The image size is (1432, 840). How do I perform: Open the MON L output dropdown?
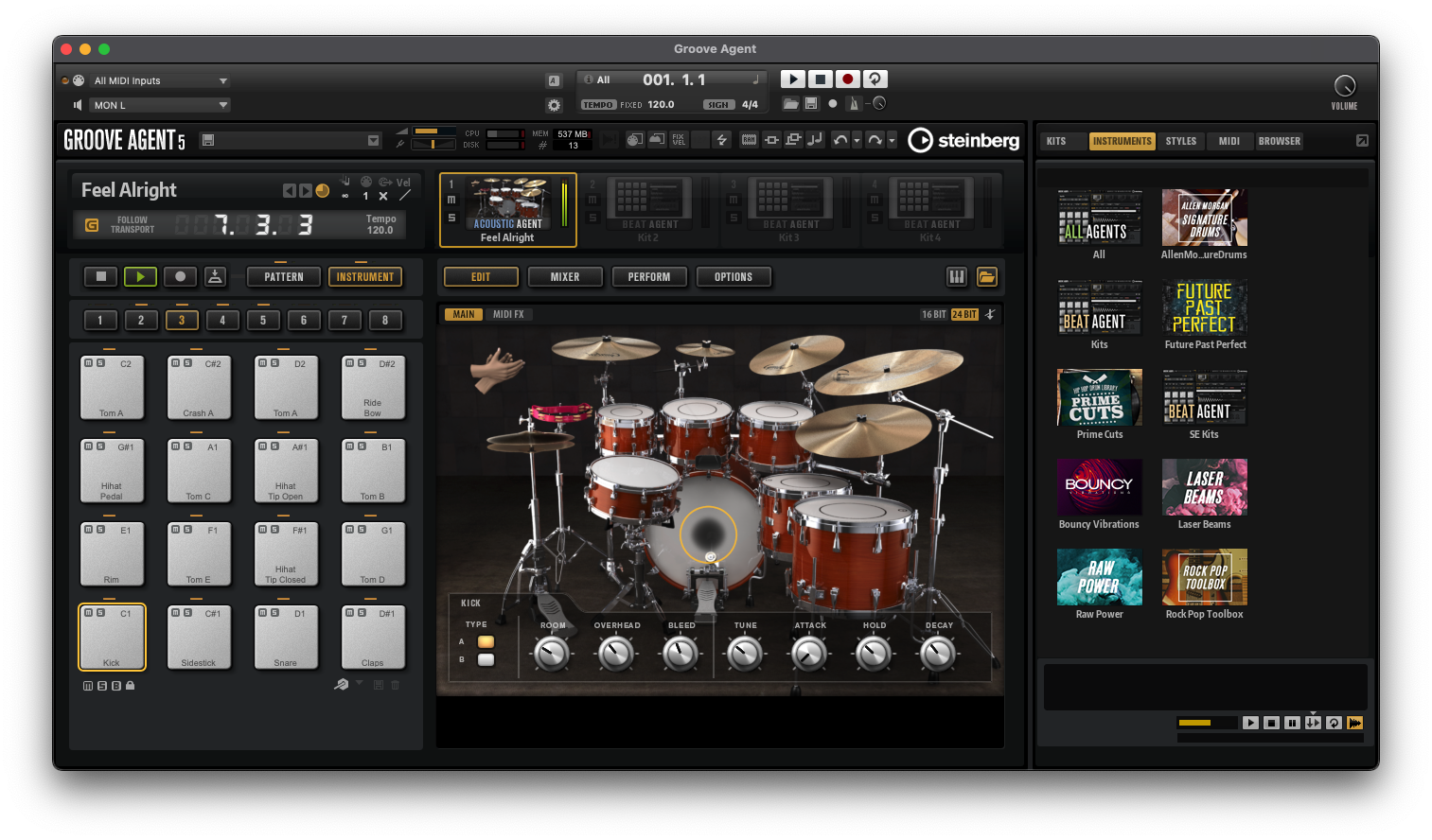click(x=160, y=105)
